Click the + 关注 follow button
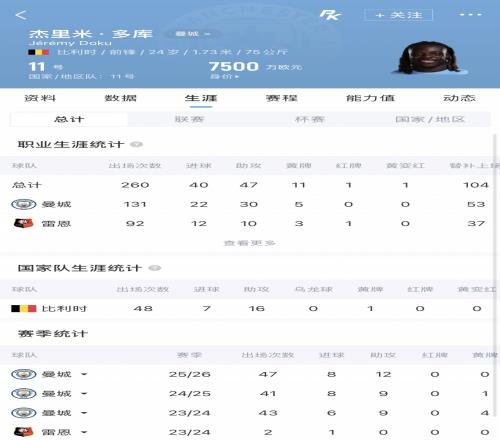The width and height of the screenshot is (500, 440). click(x=399, y=15)
